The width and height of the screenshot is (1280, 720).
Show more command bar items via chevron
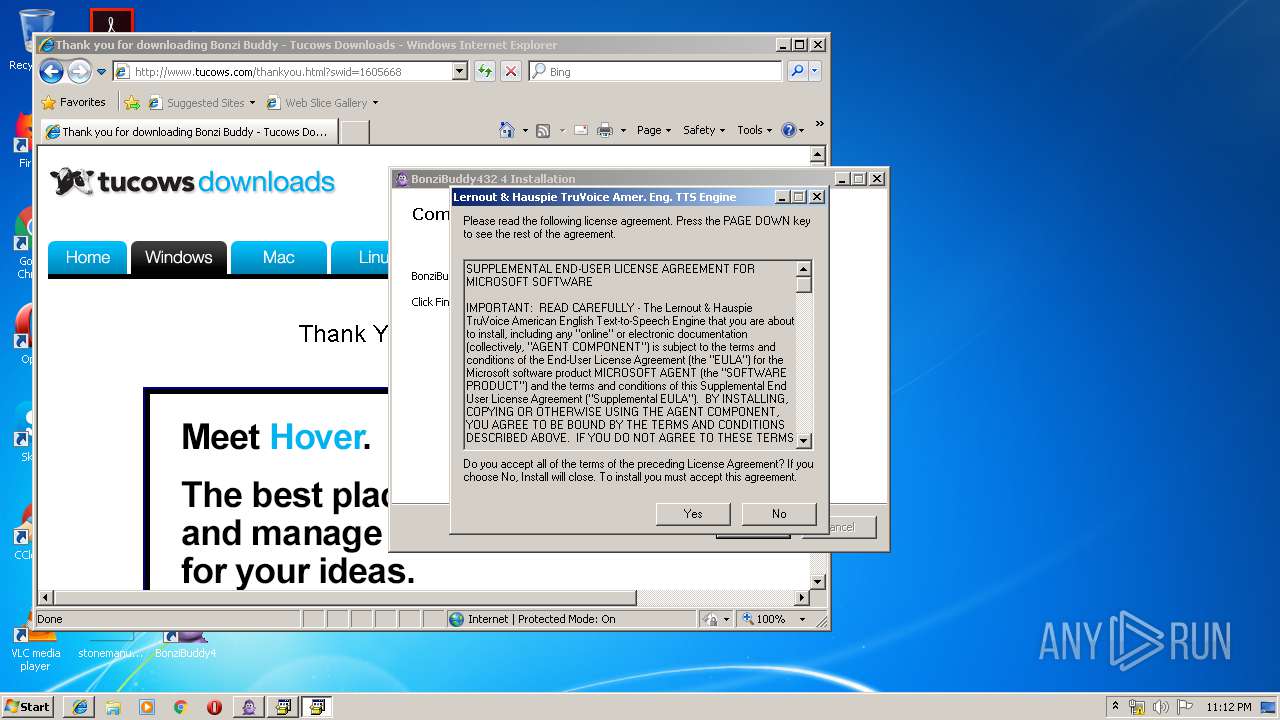click(x=819, y=124)
